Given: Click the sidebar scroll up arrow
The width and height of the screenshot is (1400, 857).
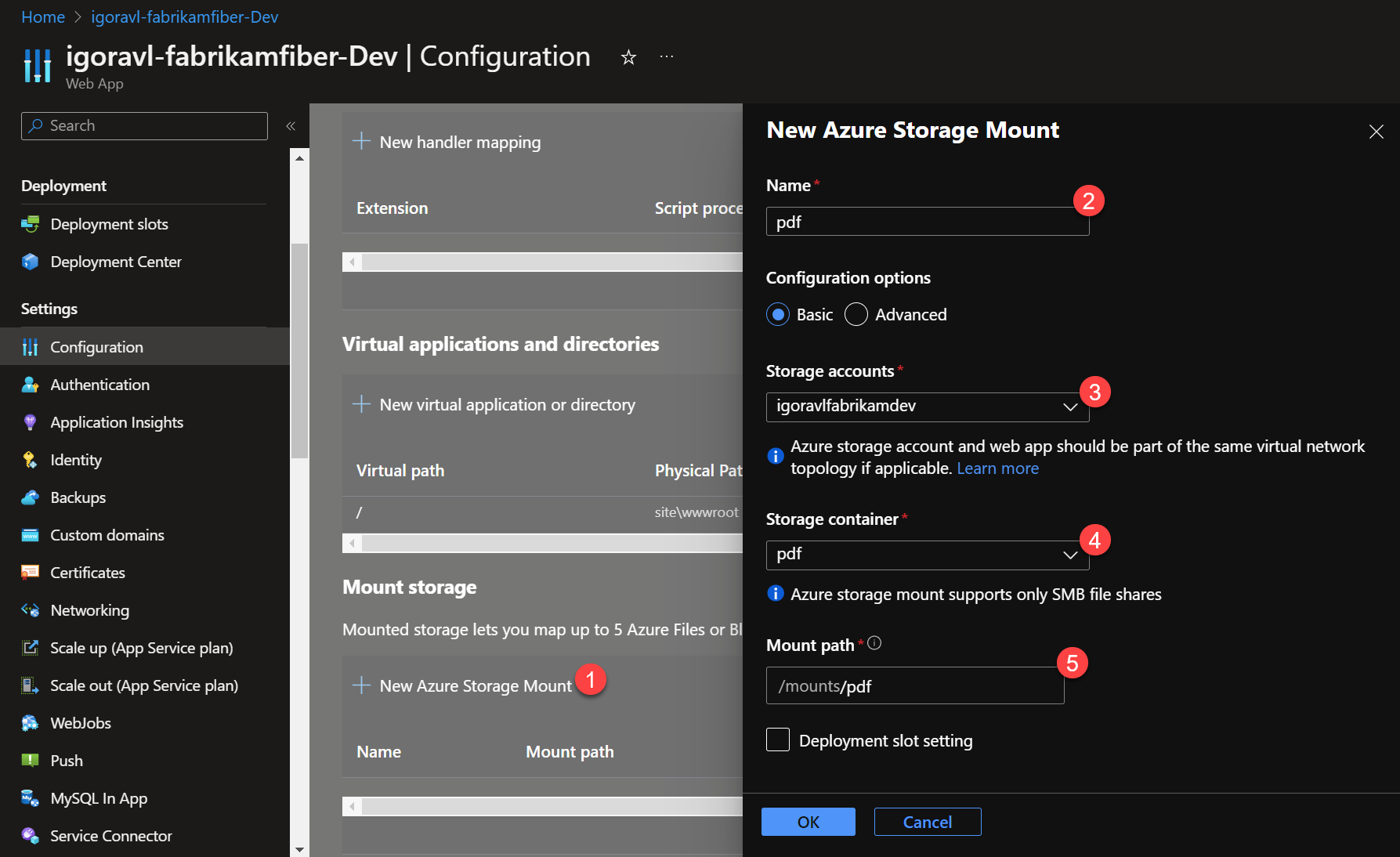Looking at the screenshot, I should [x=299, y=157].
